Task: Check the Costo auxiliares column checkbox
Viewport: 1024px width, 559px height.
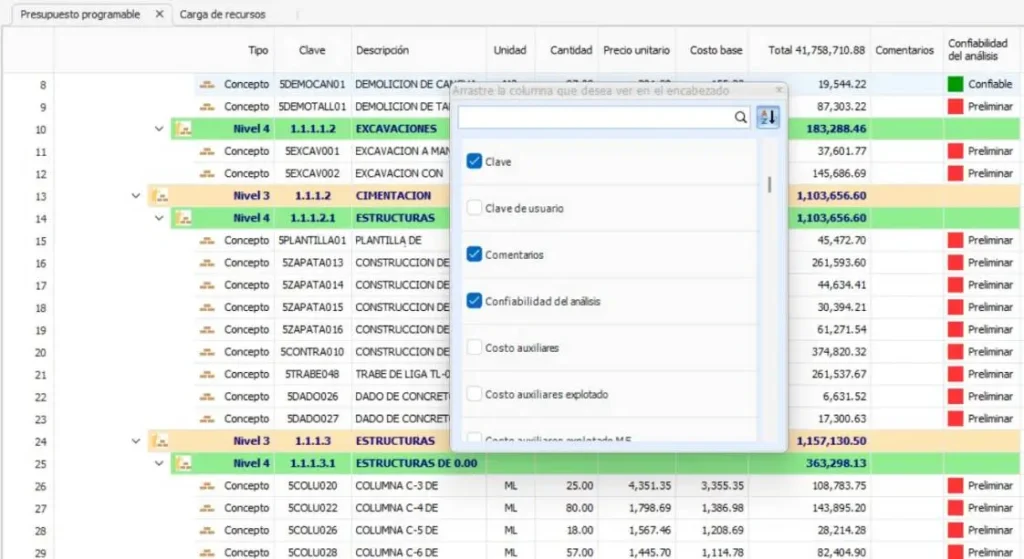Action: (474, 347)
